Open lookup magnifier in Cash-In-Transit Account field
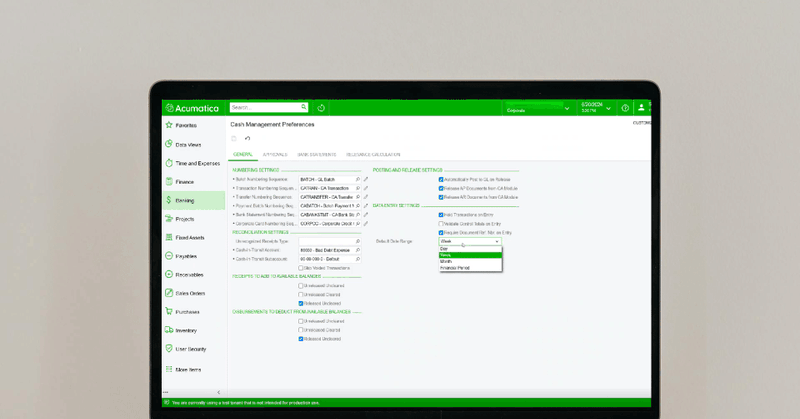This screenshot has width=800, height=419. tap(358, 250)
